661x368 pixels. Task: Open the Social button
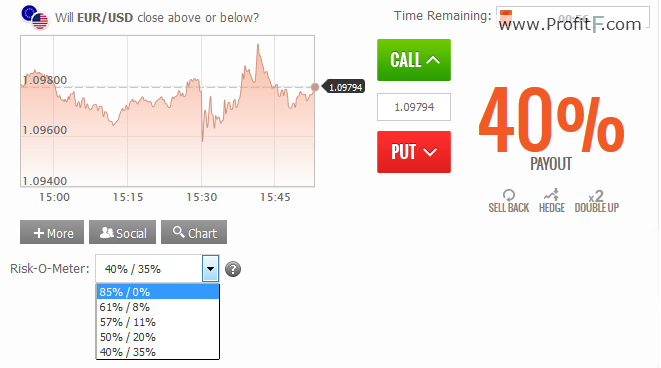tap(122, 232)
